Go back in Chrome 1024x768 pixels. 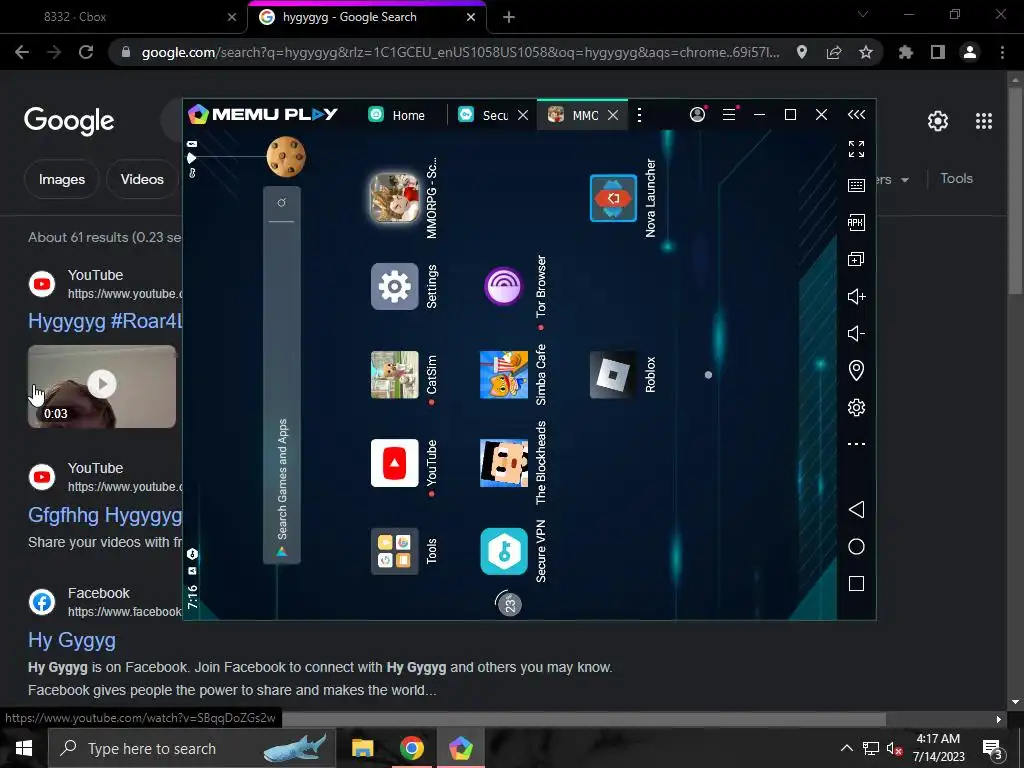(22, 52)
